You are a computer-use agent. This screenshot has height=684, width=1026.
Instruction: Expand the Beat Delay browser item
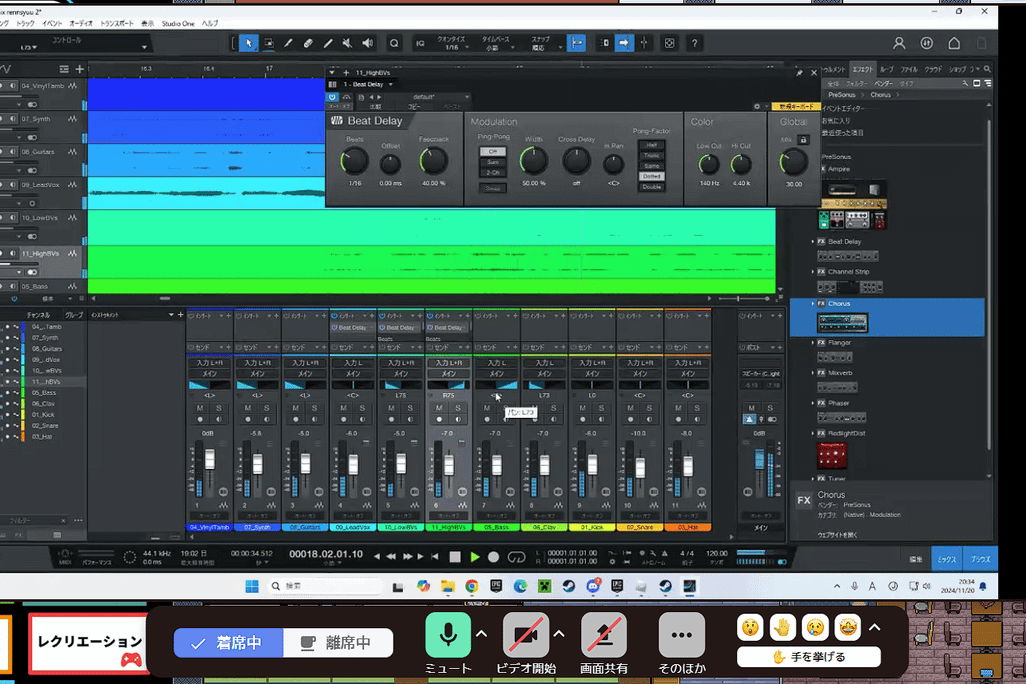813,242
